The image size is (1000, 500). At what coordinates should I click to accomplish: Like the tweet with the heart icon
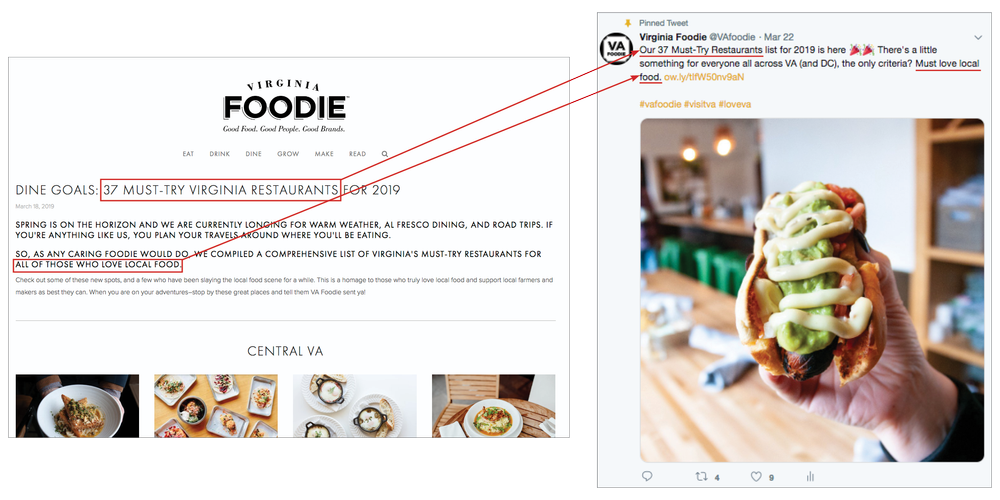(756, 476)
